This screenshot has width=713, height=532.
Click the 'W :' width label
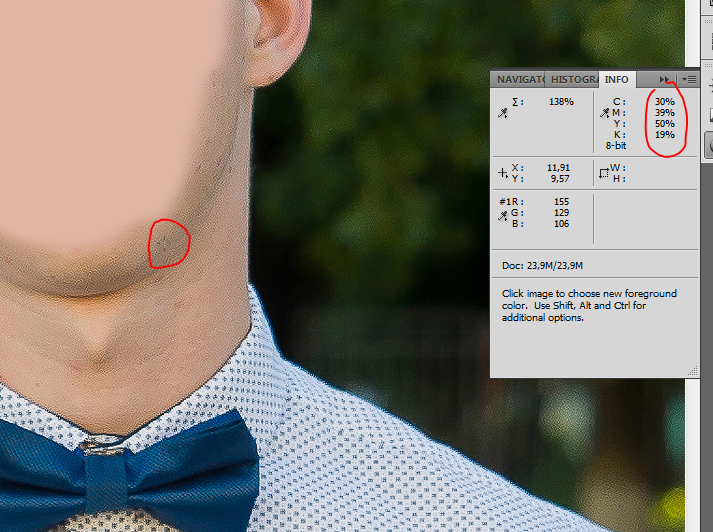(x=618, y=168)
